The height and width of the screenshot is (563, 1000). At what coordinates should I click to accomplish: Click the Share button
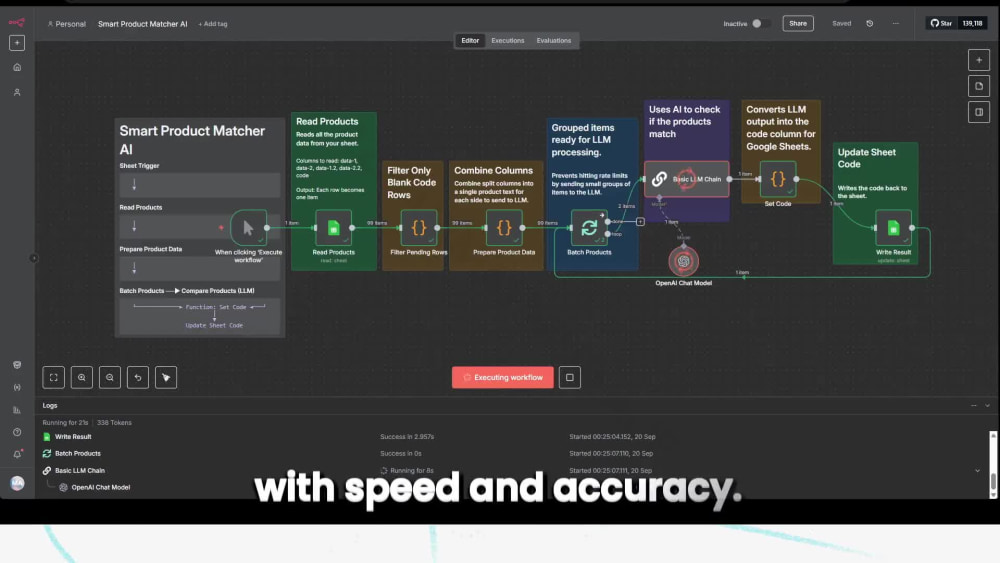tap(798, 24)
